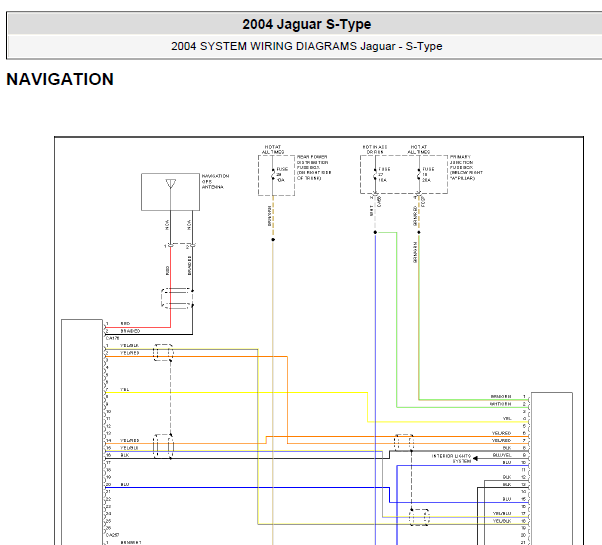Click the YEL label at right connector pin 4
The image size is (602, 545).
click(x=507, y=418)
